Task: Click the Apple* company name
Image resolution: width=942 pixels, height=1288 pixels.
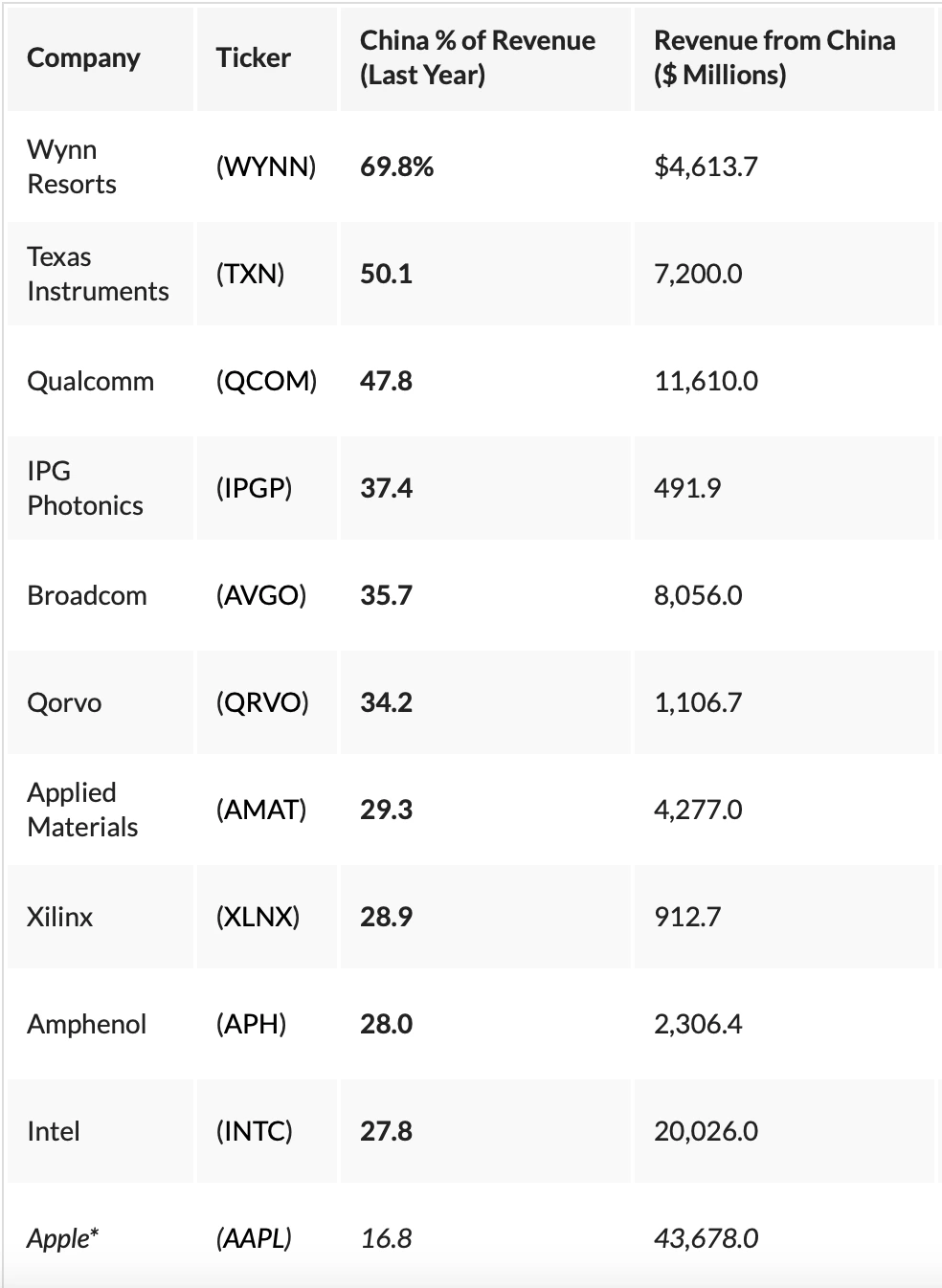Action: tap(63, 1238)
